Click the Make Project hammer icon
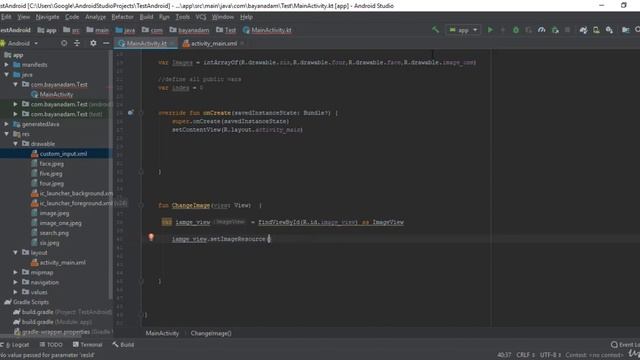The image size is (640, 360). click(x=435, y=30)
